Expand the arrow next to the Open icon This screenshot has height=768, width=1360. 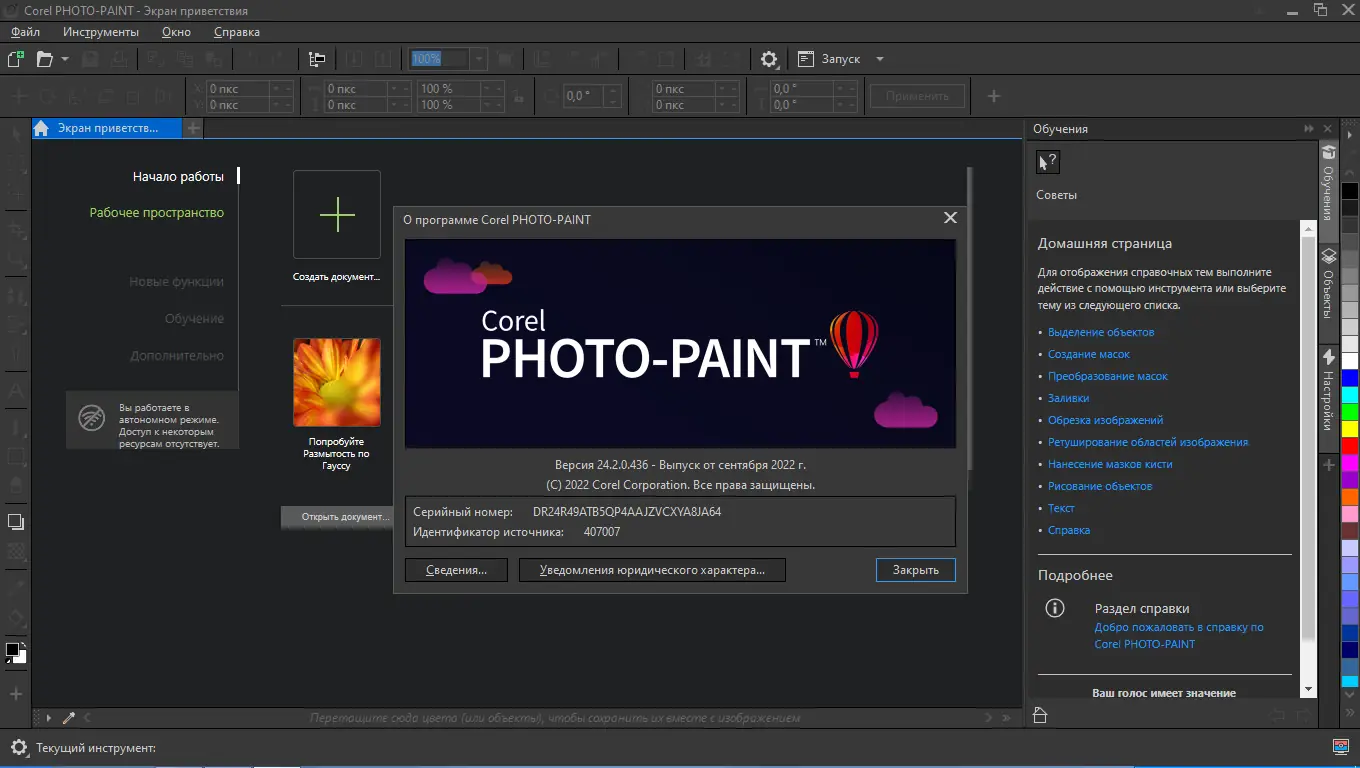tap(65, 59)
